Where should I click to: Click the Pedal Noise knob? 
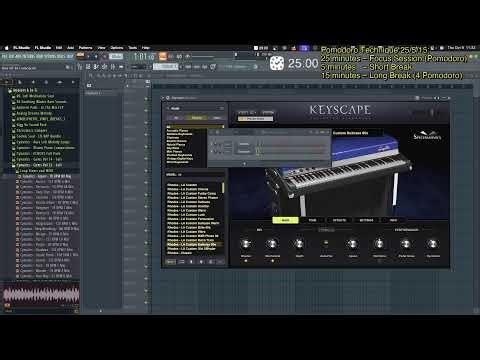click(406, 244)
